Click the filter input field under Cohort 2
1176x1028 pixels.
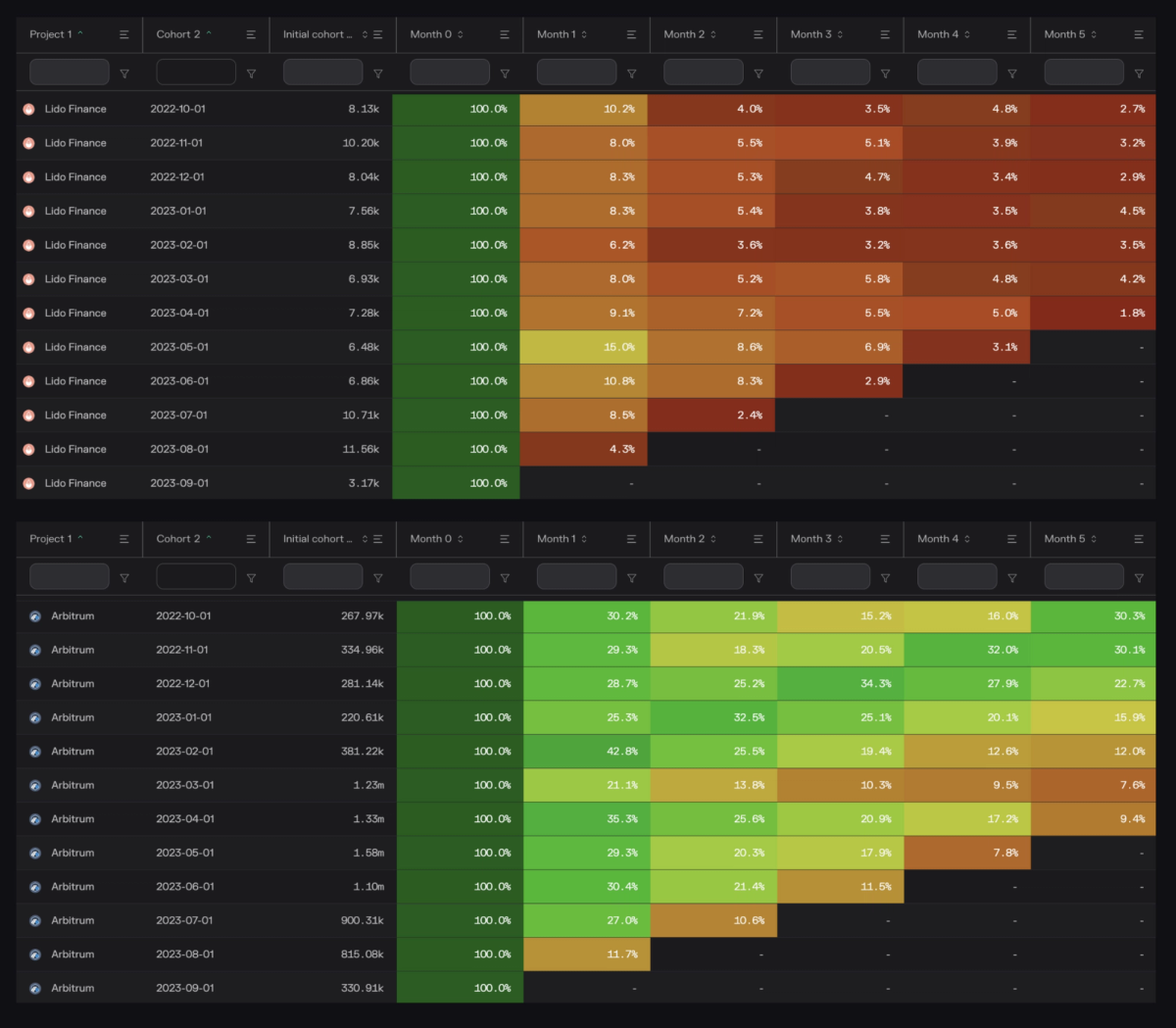click(x=196, y=71)
